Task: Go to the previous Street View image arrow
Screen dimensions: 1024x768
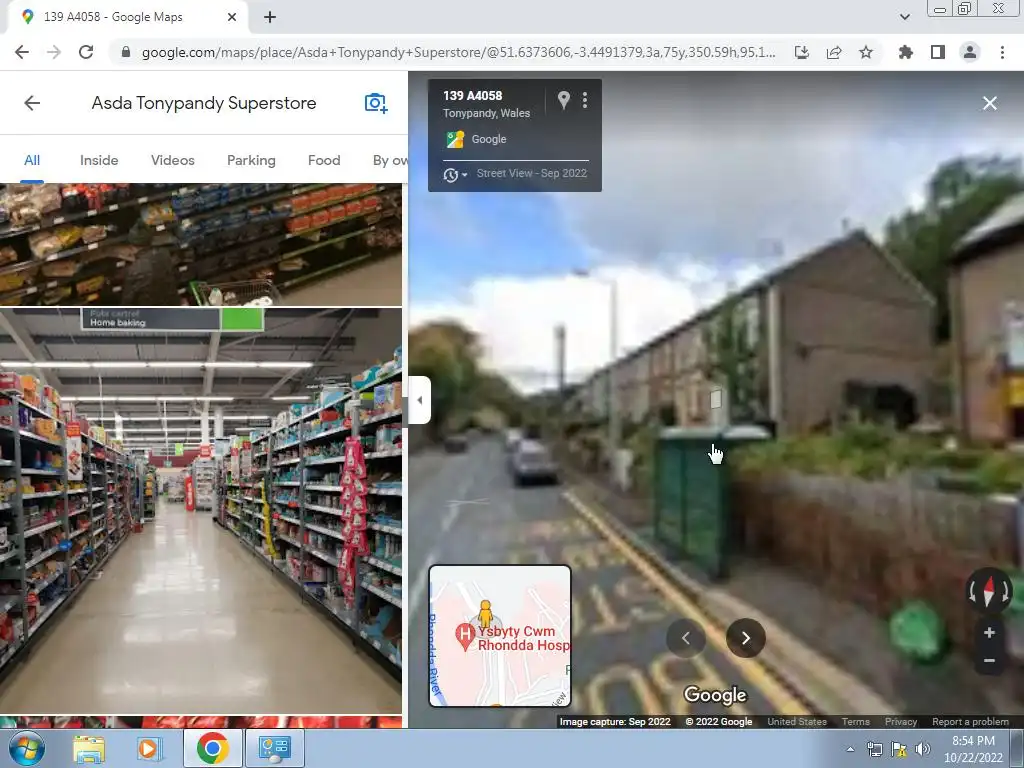Action: (686, 638)
